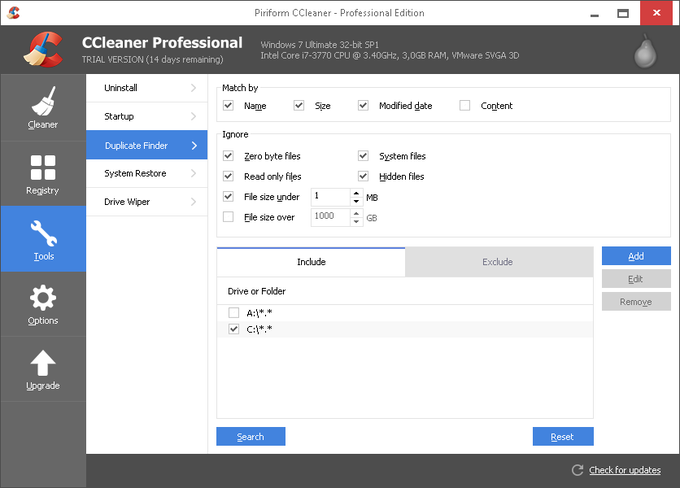680x488 pixels.
Task: Click the File size under MB field
Action: click(329, 197)
